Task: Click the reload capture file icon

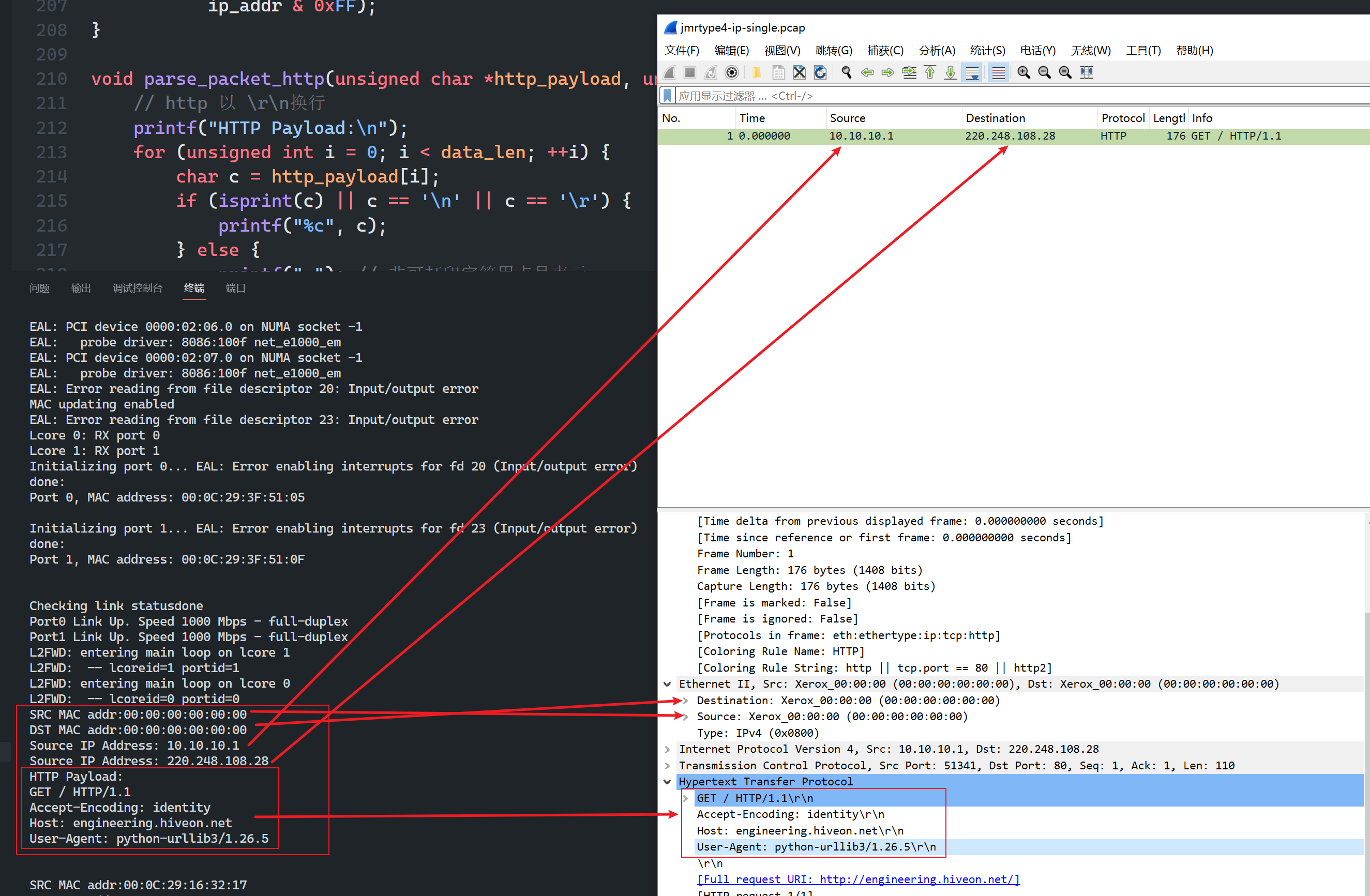Action: tap(820, 72)
